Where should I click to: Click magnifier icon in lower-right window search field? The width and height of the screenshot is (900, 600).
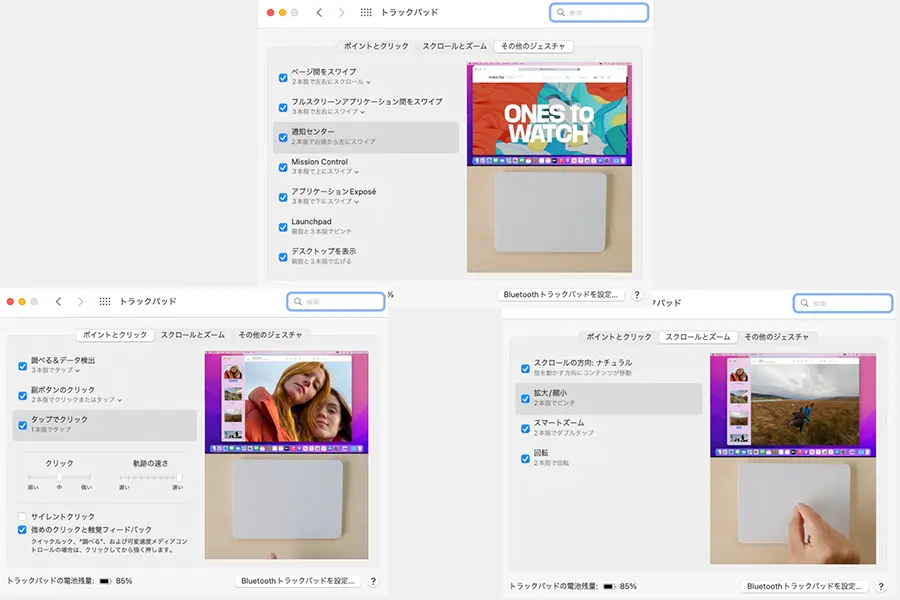(x=805, y=303)
